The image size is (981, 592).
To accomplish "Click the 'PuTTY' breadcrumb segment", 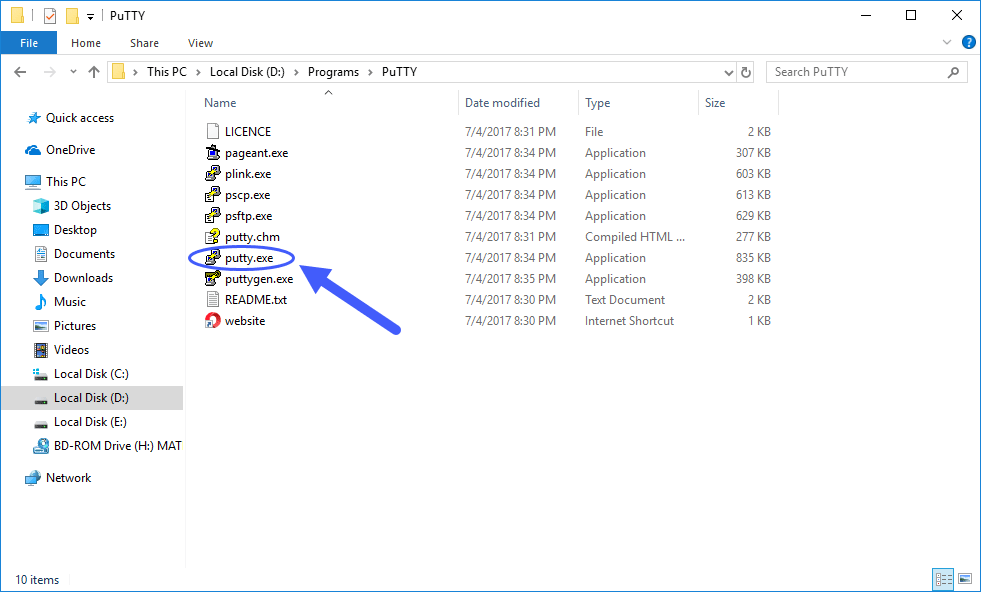I will click(x=399, y=72).
